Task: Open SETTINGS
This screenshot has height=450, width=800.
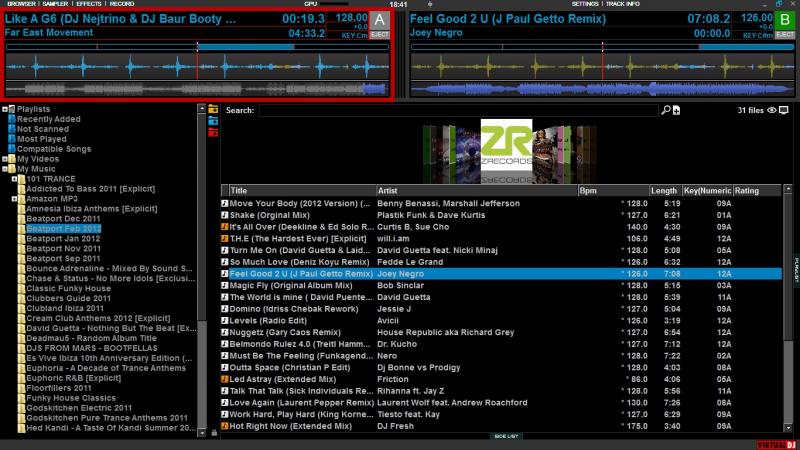Action: tap(585, 4)
